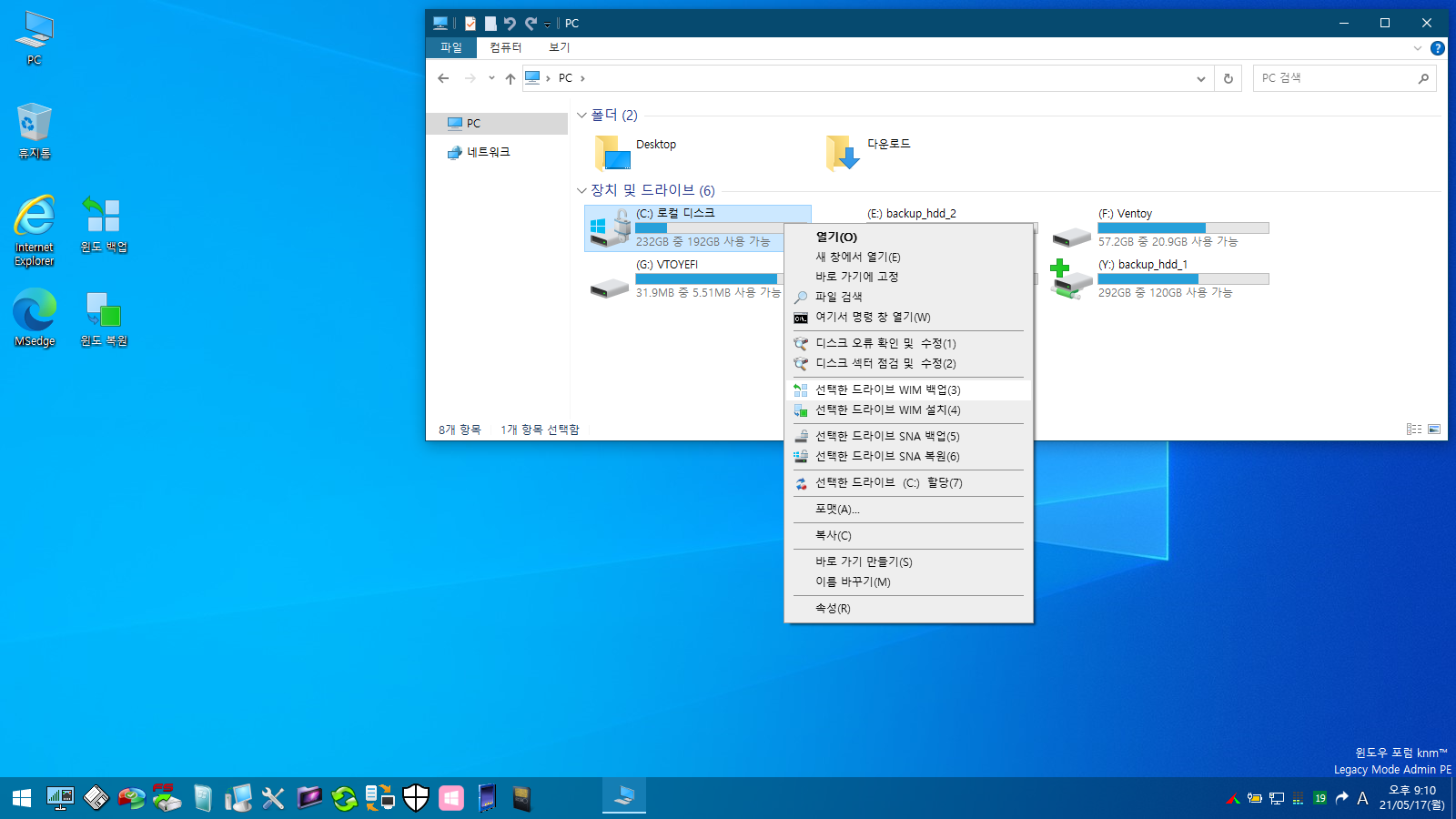Choose 복사(C) from the context menu
This screenshot has width=1456, height=819.
pos(908,536)
